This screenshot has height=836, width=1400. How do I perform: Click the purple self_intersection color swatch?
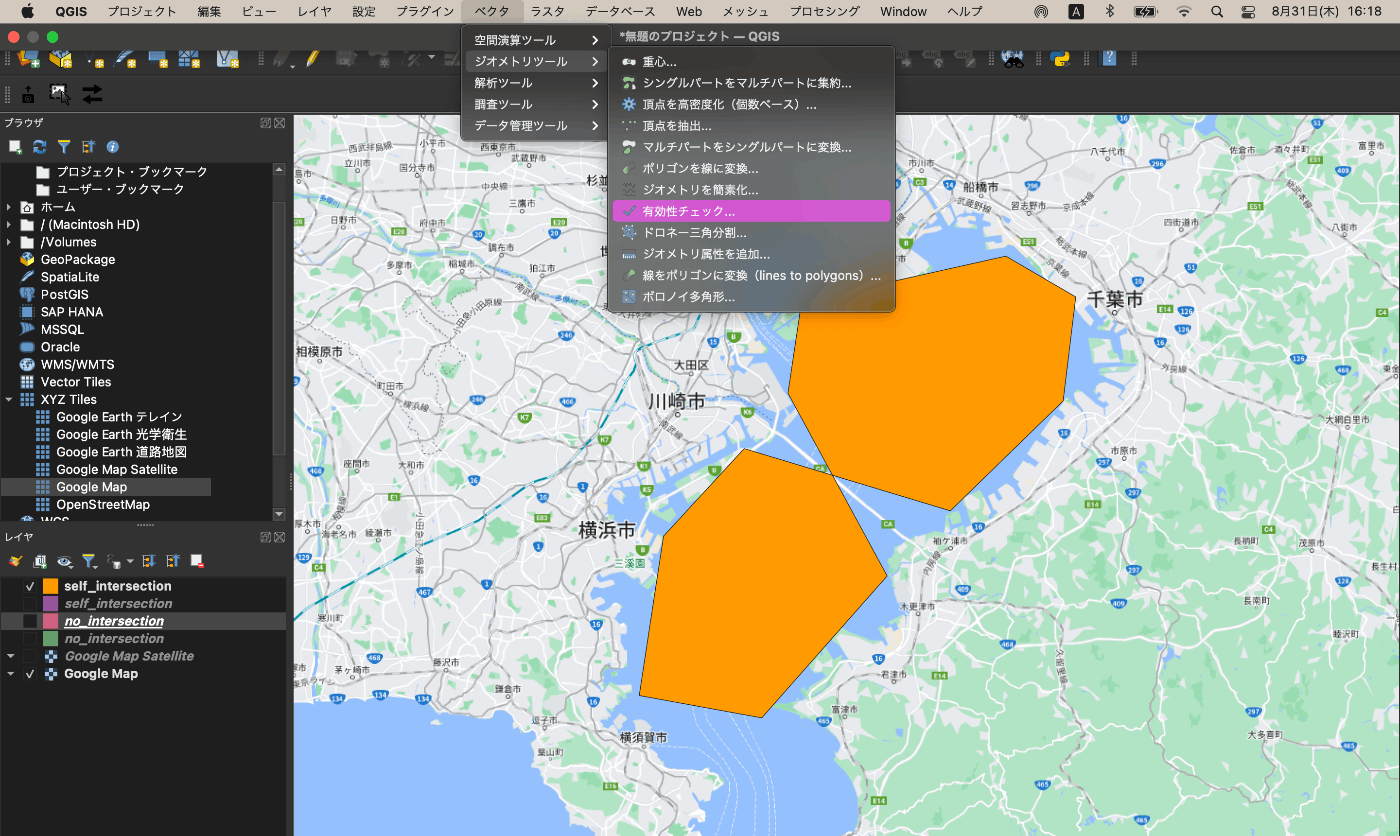point(51,604)
